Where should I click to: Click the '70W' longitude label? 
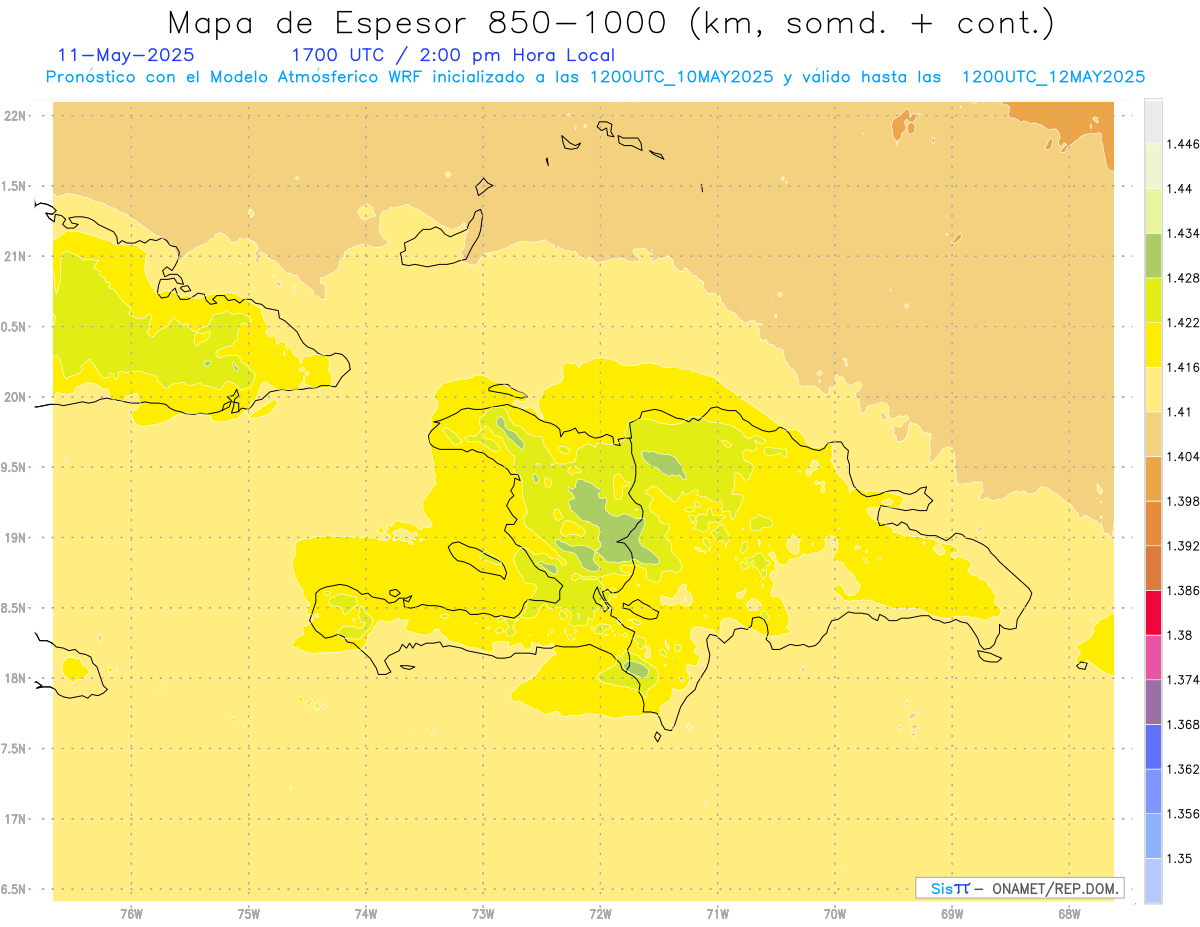pos(835,914)
